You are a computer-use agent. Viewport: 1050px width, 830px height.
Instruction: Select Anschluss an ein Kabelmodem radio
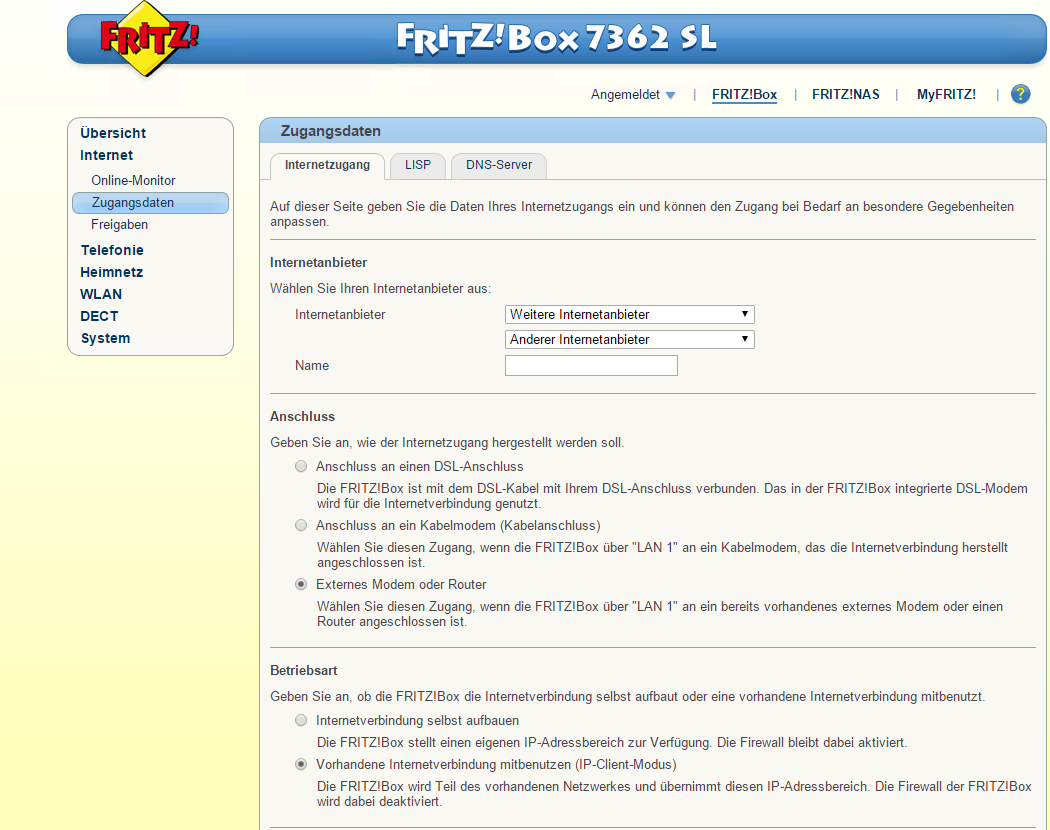pos(301,525)
